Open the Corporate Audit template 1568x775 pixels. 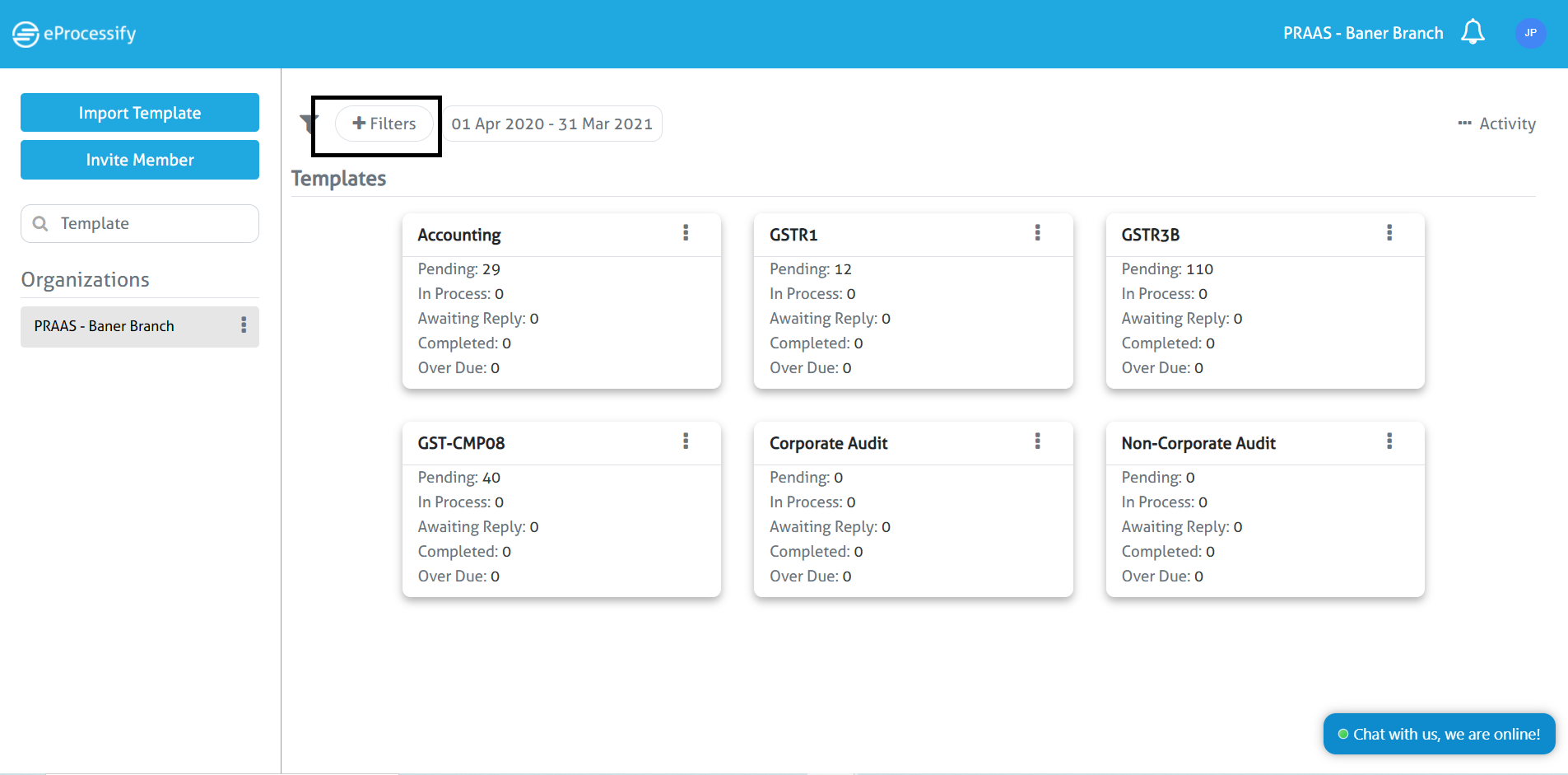(x=829, y=443)
